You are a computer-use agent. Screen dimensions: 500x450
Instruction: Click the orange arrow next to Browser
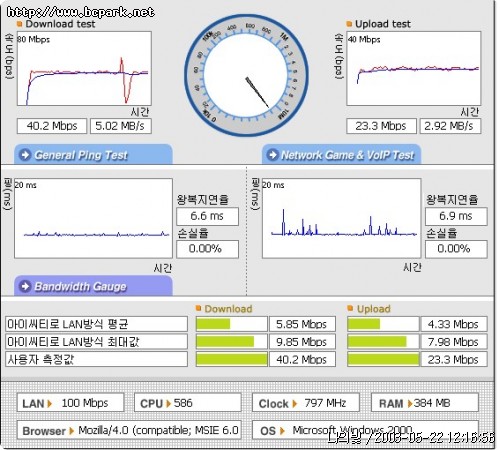(71, 431)
